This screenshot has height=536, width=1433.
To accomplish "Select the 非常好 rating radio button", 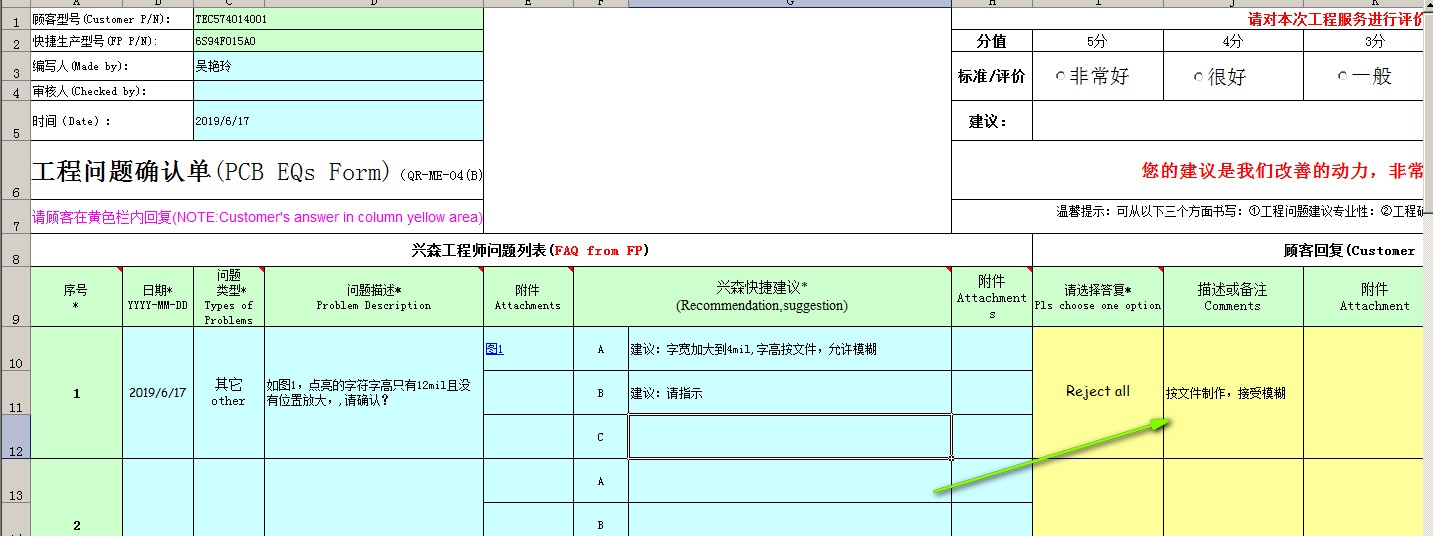I will pos(1061,77).
